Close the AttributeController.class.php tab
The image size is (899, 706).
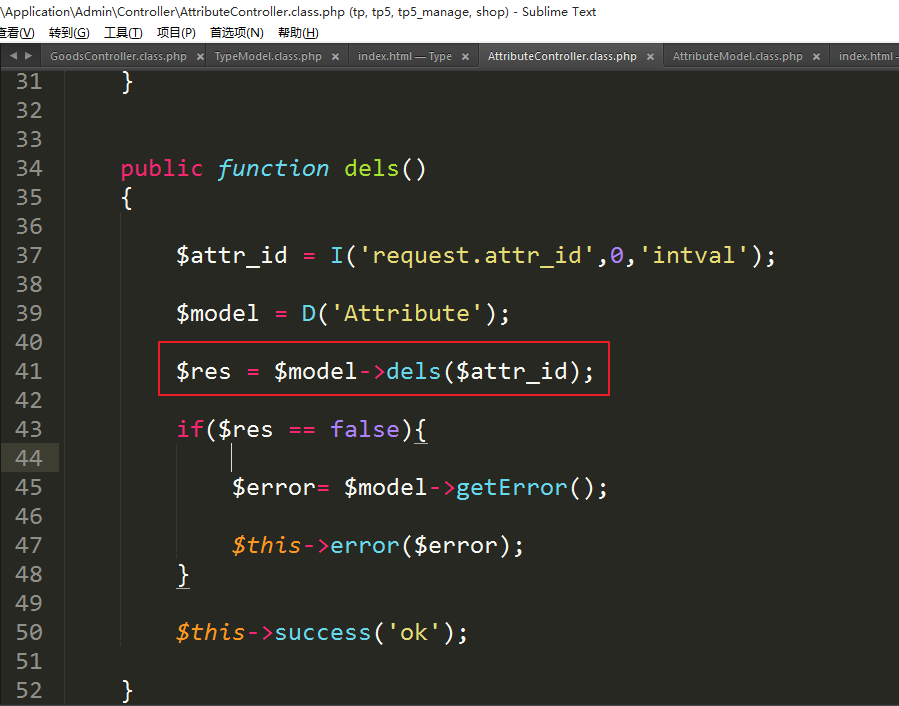click(650, 57)
